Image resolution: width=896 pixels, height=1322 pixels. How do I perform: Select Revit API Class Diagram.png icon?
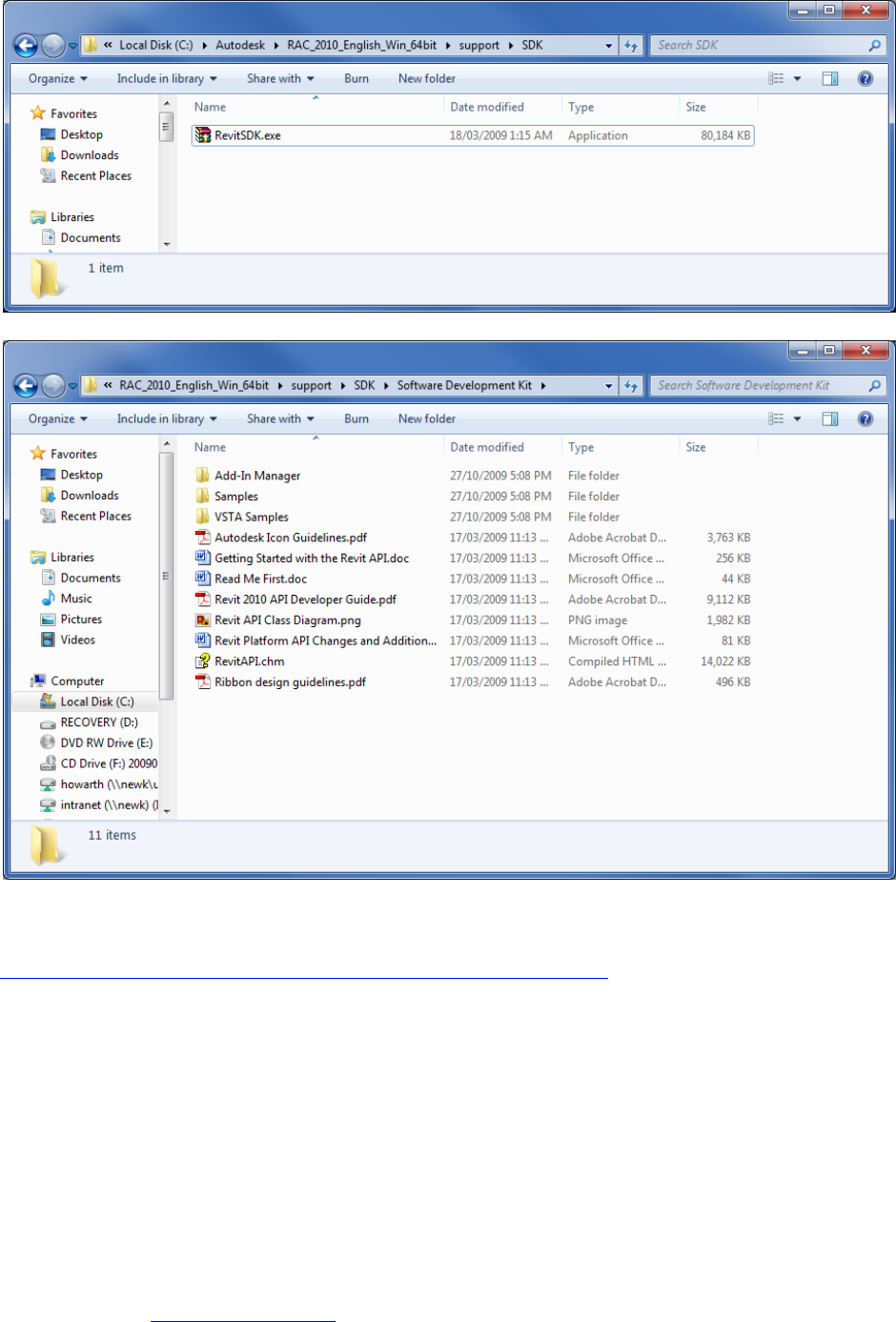[x=203, y=620]
